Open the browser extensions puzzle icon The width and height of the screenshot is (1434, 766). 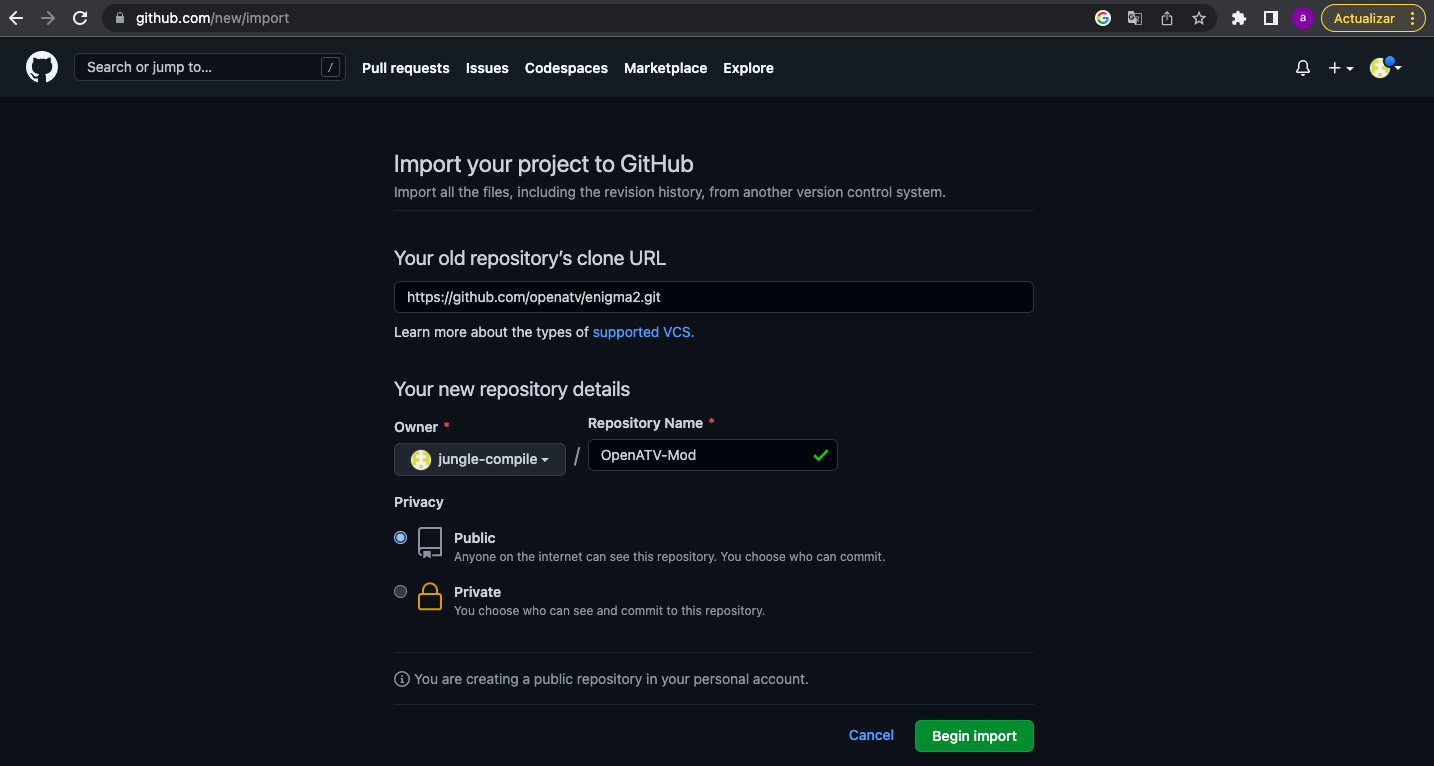[x=1239, y=18]
